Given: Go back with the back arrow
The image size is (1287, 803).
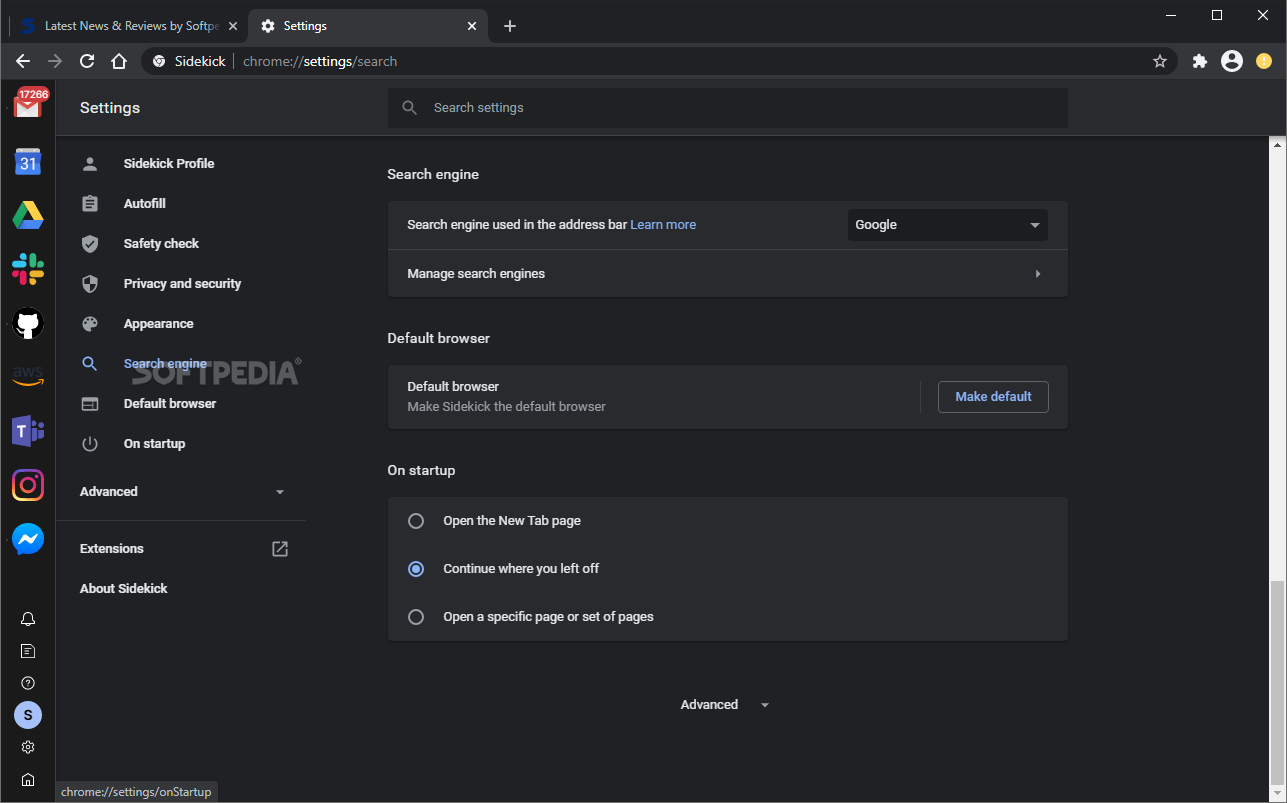Looking at the screenshot, I should (23, 61).
